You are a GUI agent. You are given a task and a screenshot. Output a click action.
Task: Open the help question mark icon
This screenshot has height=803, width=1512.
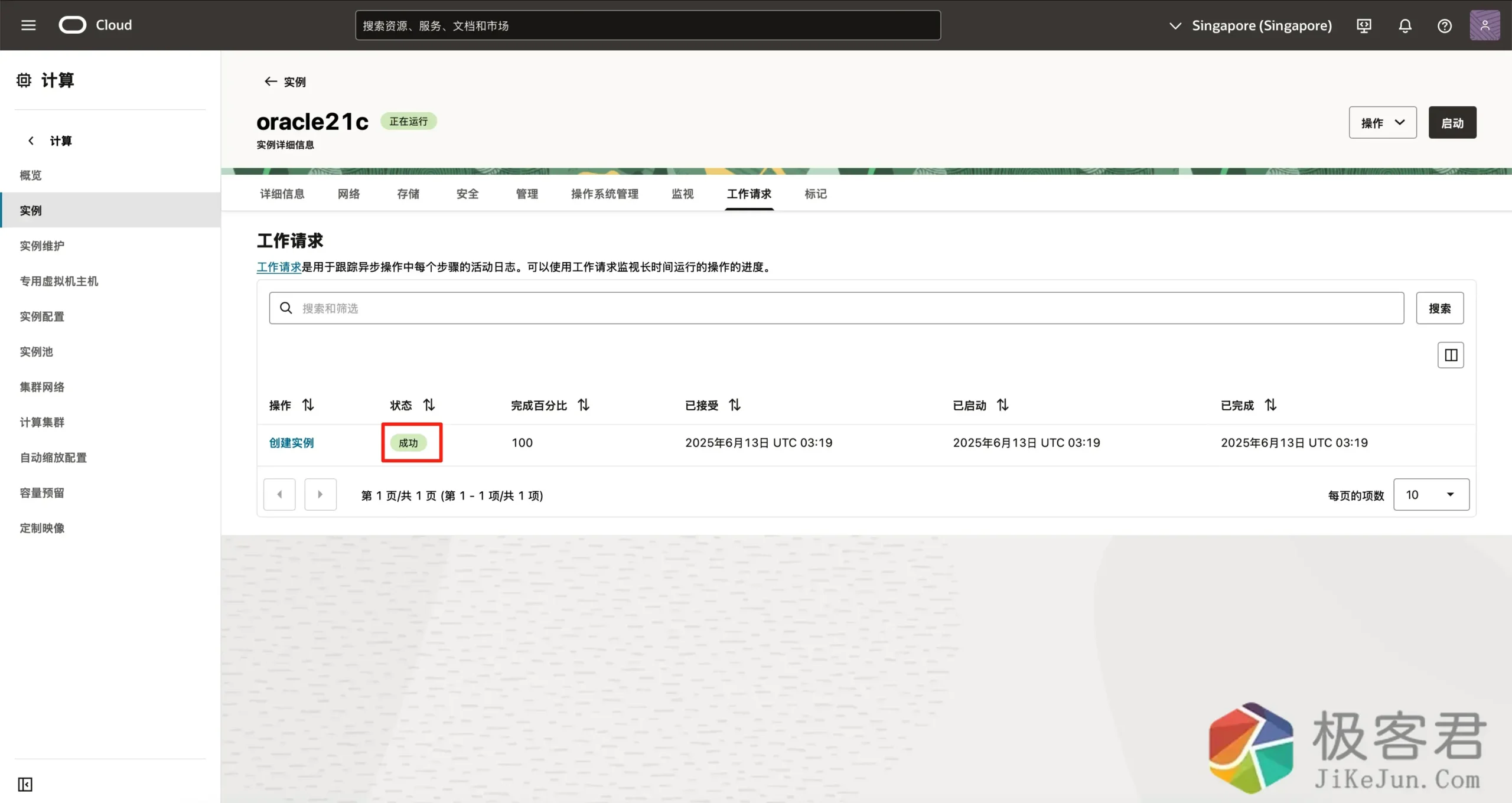[1445, 26]
